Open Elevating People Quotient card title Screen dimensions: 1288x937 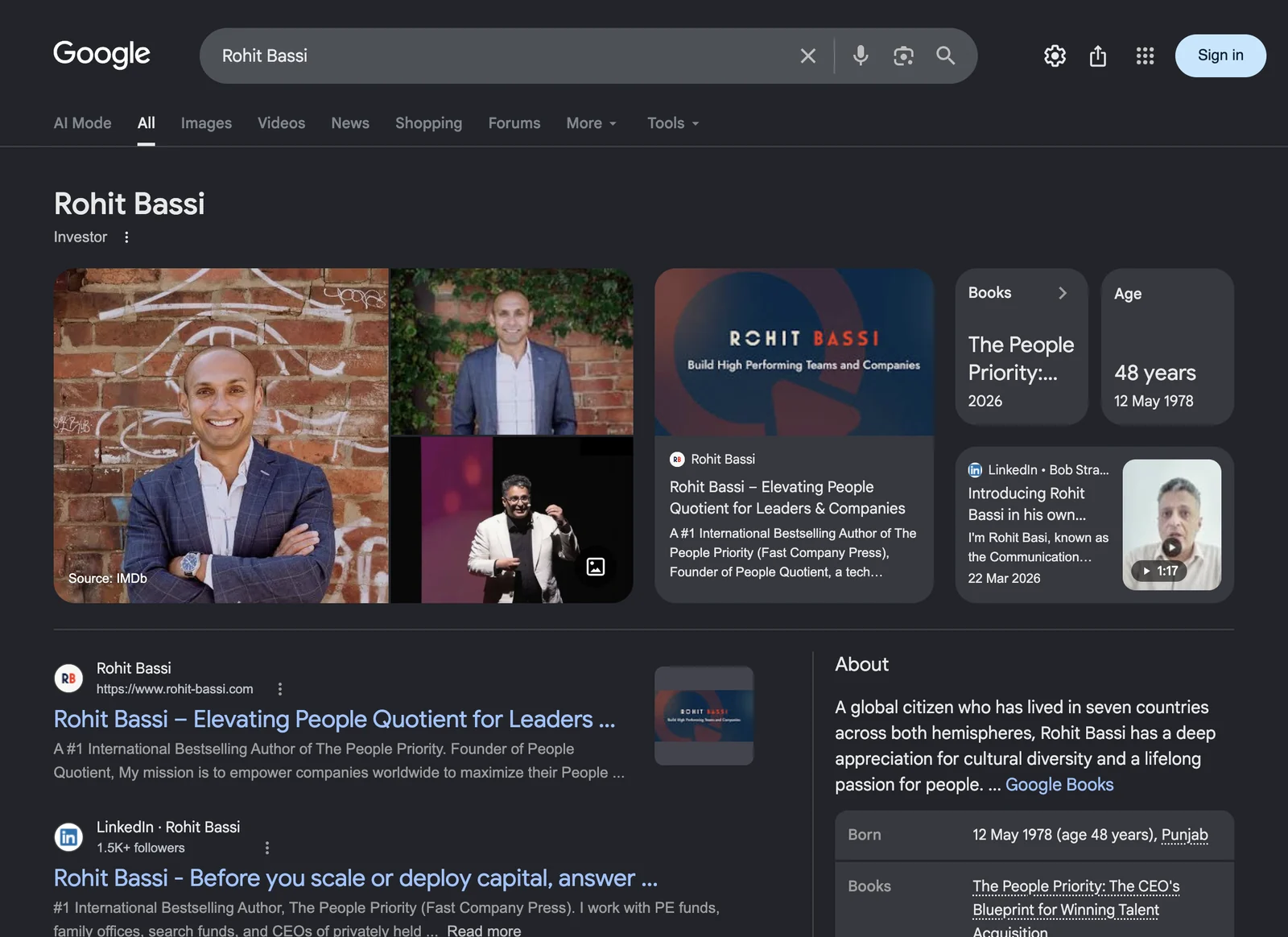[787, 497]
